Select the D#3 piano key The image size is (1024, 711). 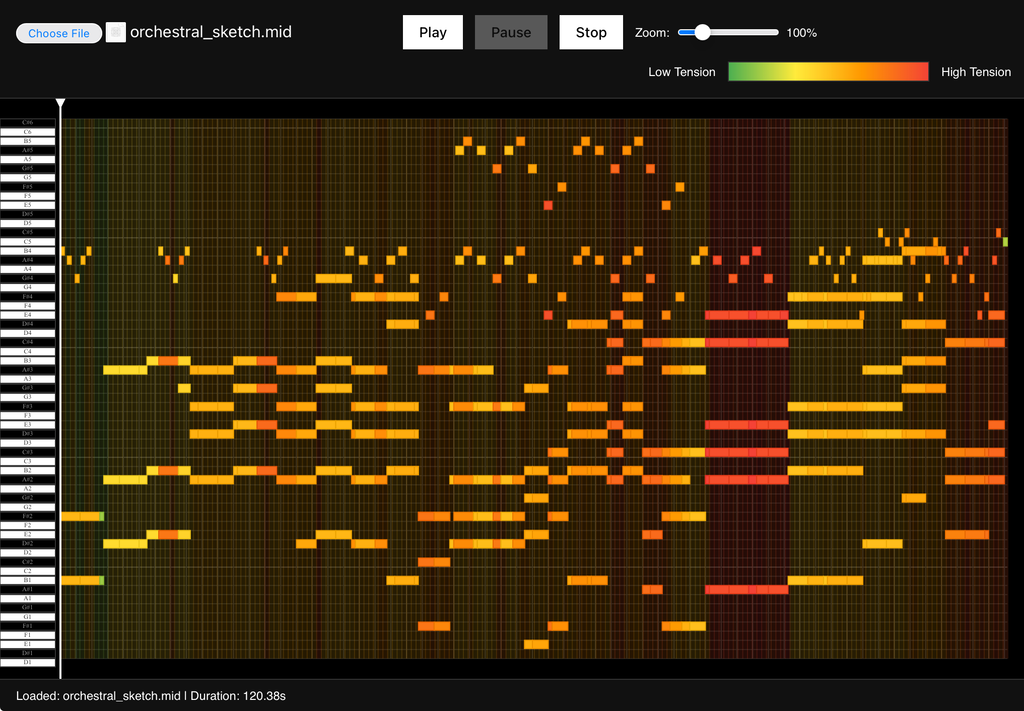(x=27, y=434)
